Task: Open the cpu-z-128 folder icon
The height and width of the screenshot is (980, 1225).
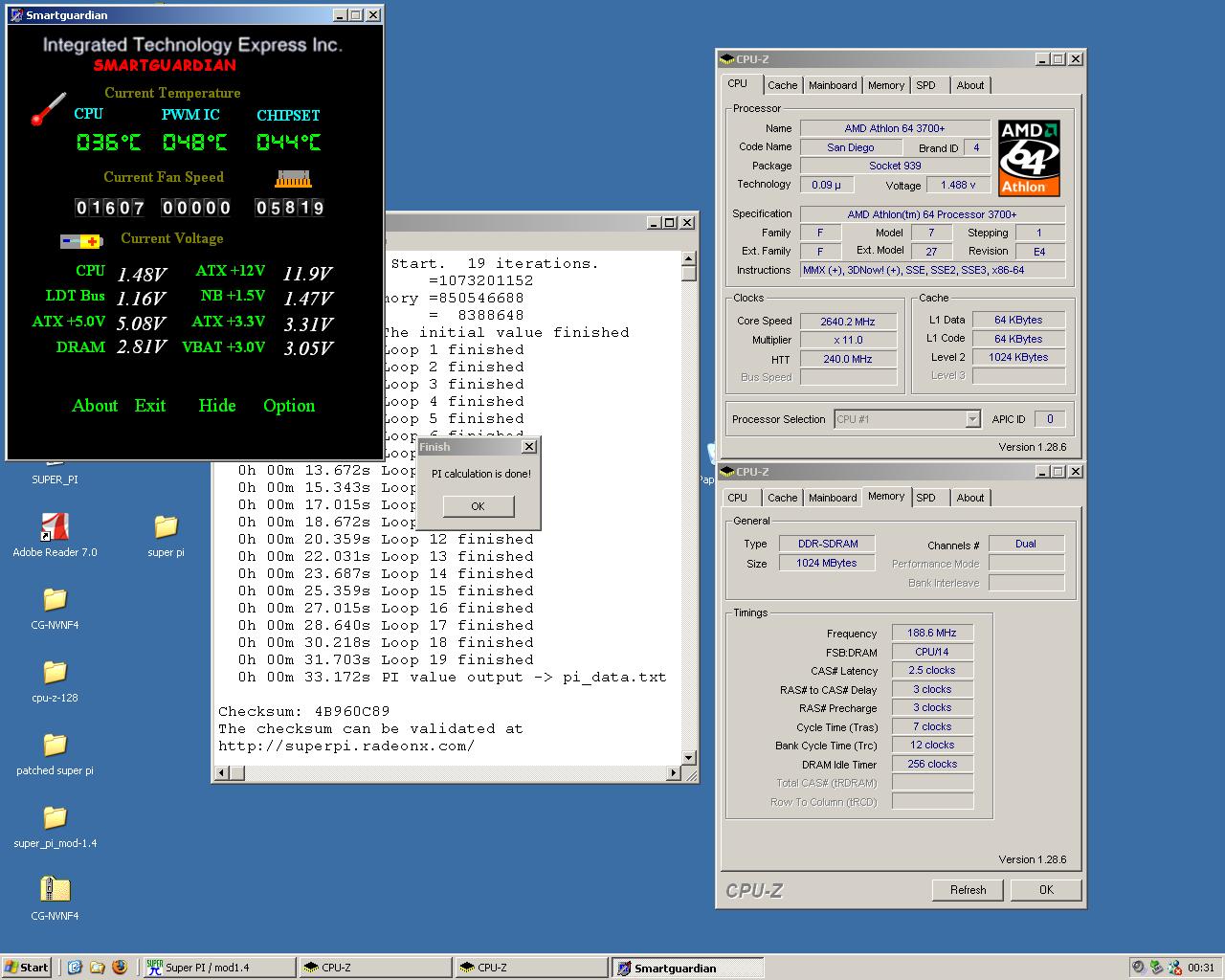Action: tap(55, 673)
